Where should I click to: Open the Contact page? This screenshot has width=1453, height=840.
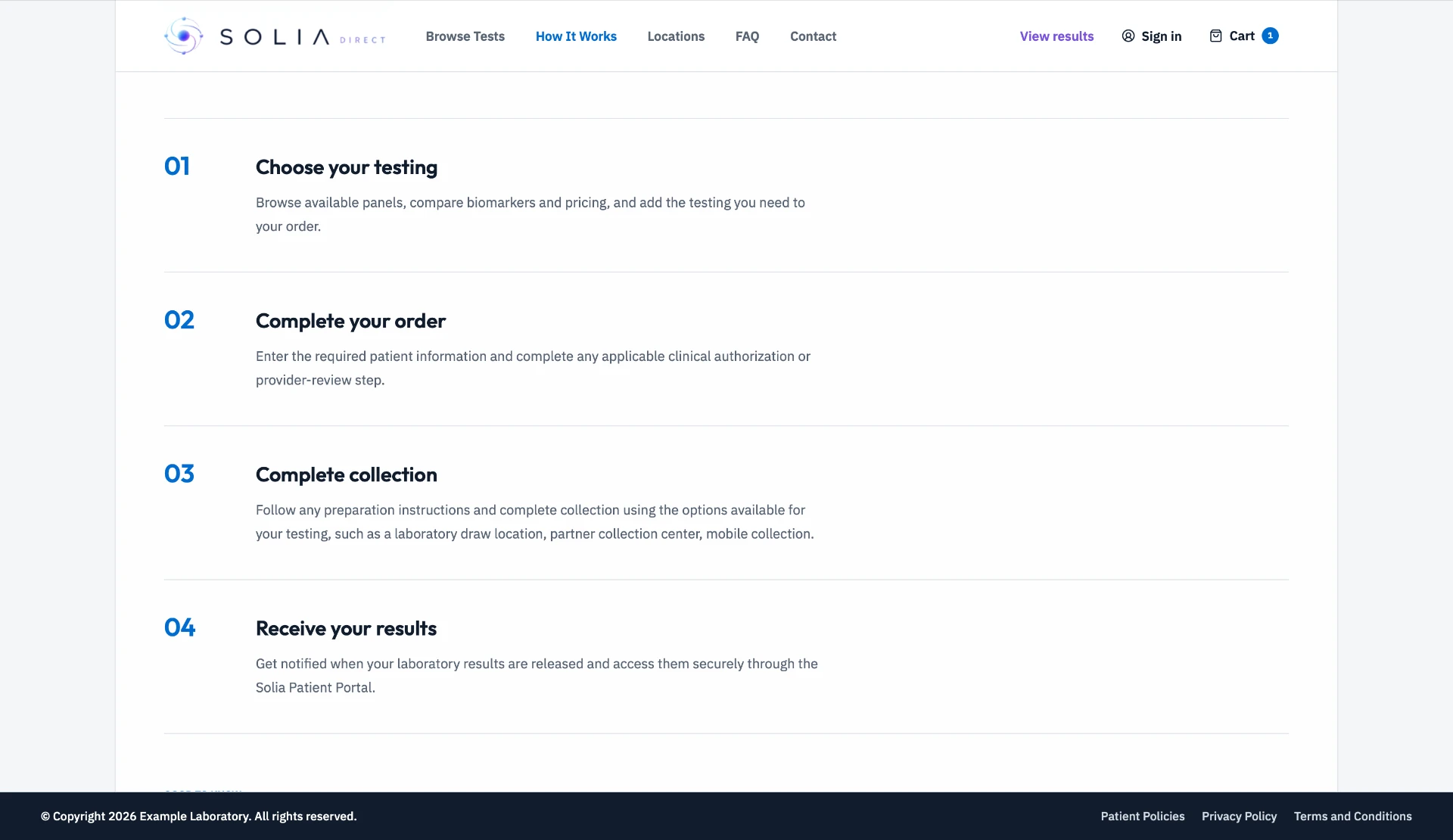[813, 36]
